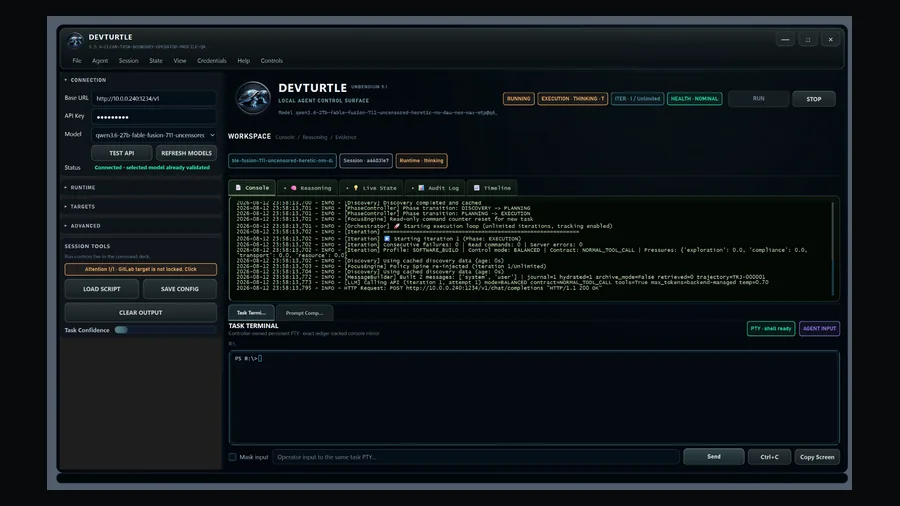Click the graph icon on Timeline tab

476,188
